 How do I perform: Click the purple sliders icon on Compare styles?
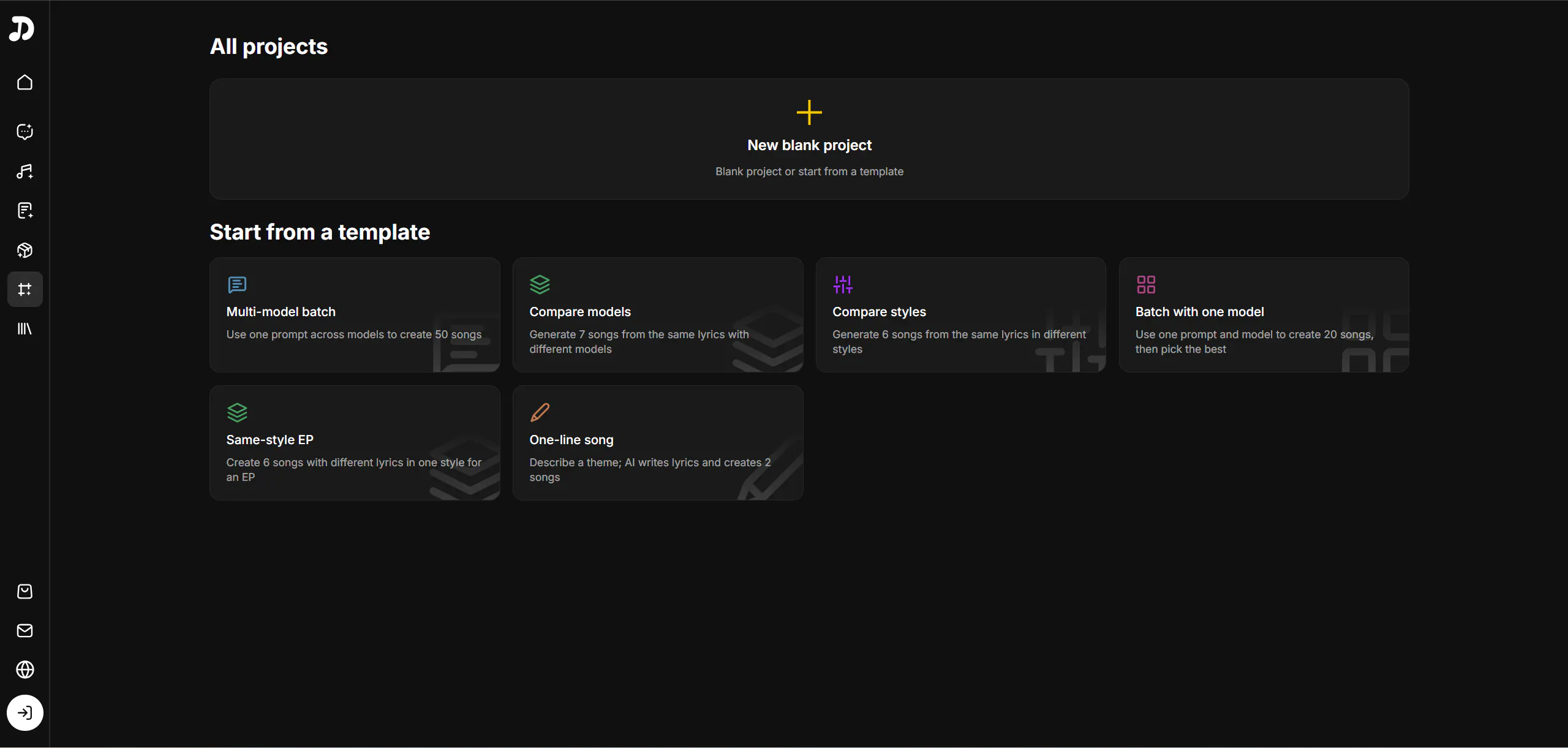click(x=843, y=285)
